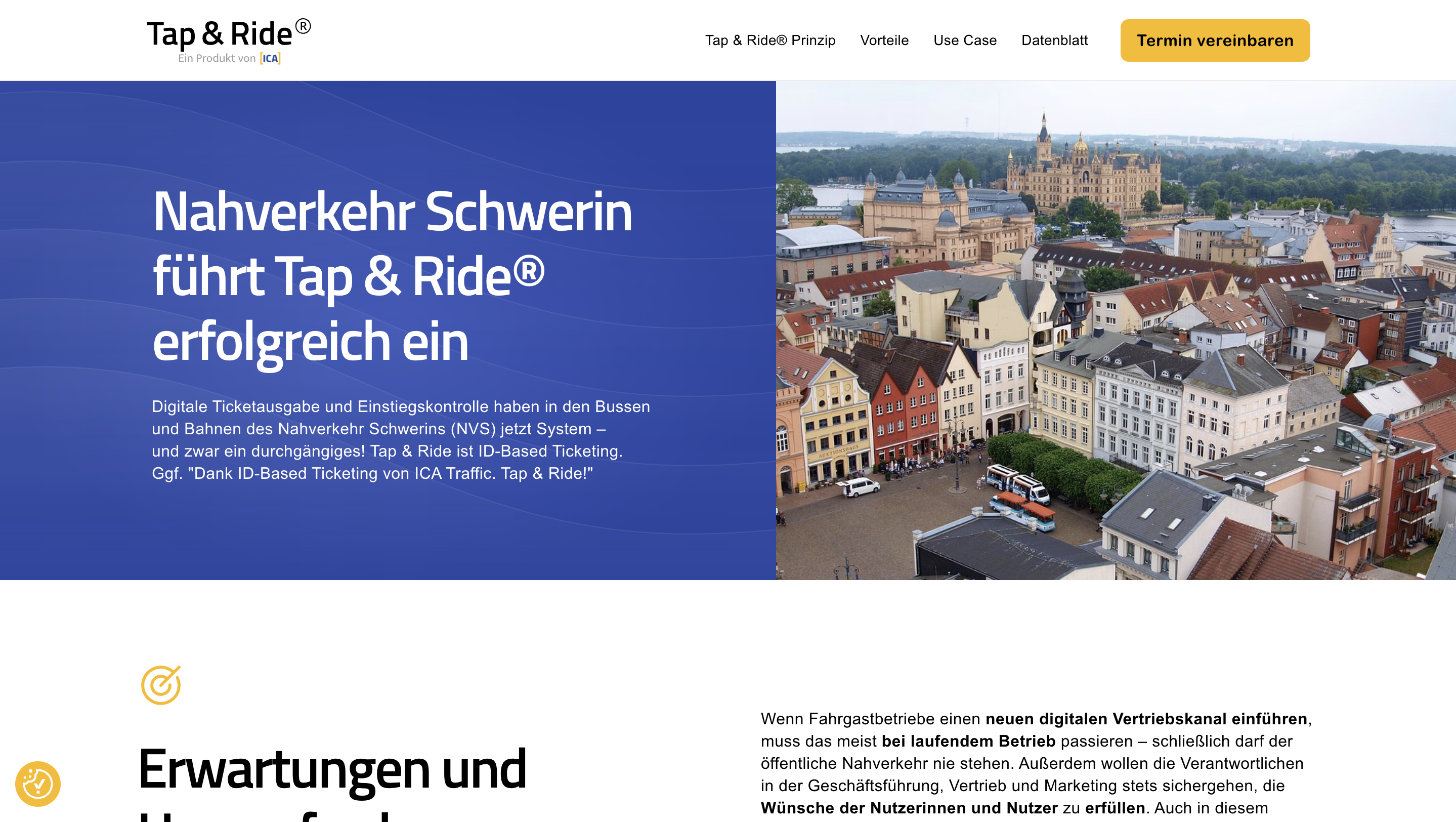The image size is (1456, 822).
Task: Click the Nahverkehr Schwerin headline
Action: (392, 276)
